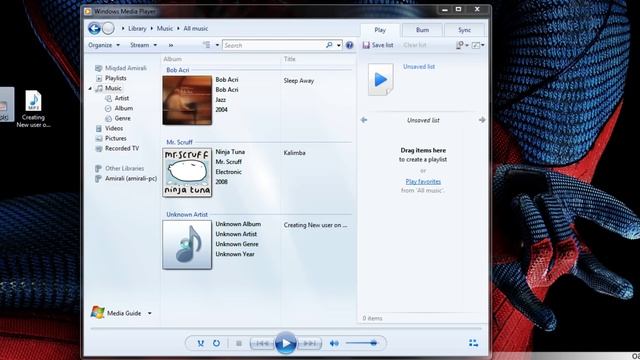Click All music in the breadcrumb
This screenshot has width=640, height=360.
(x=196, y=29)
